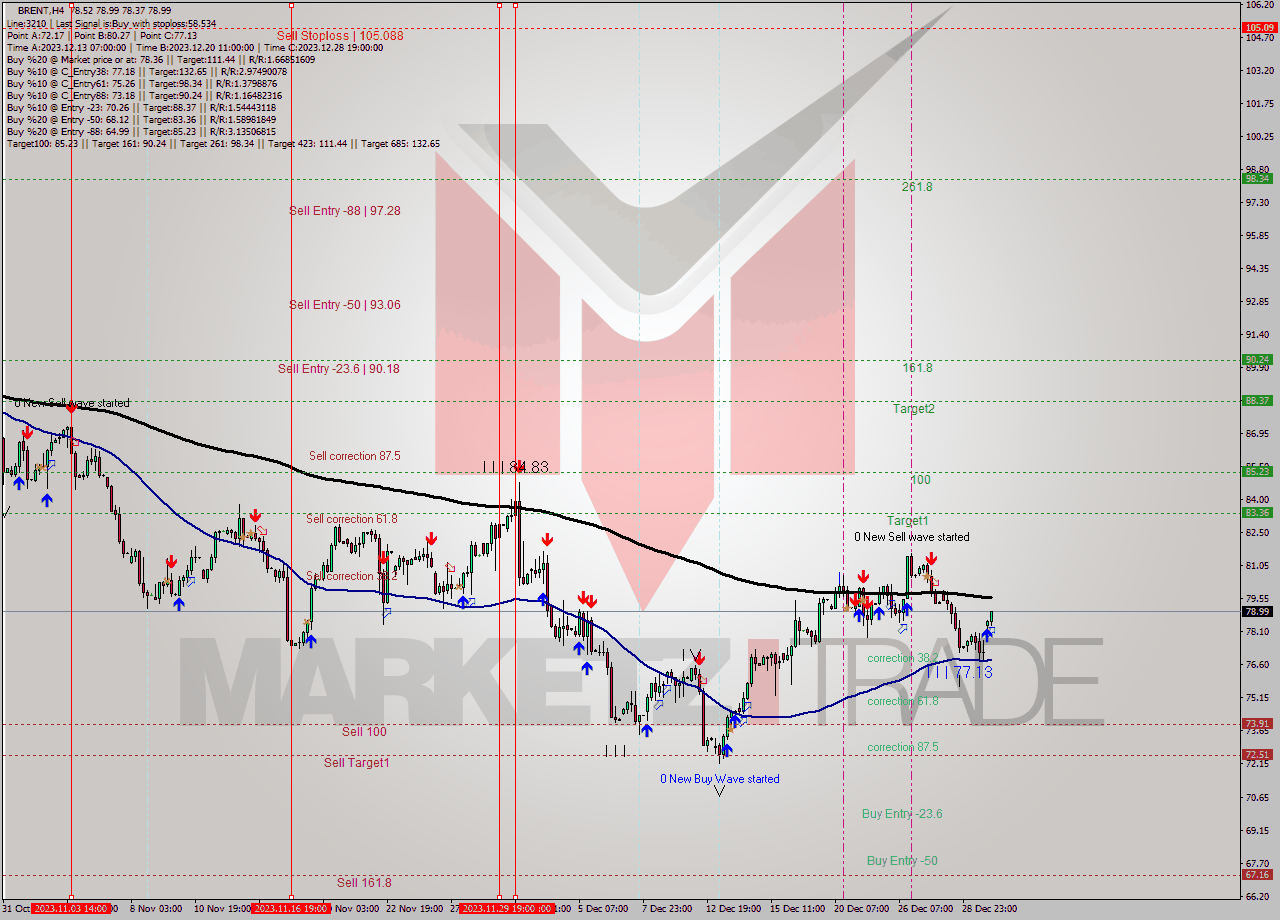1280x920 pixels.
Task: Select the green 98.34 price tag
Action: click(x=1257, y=179)
